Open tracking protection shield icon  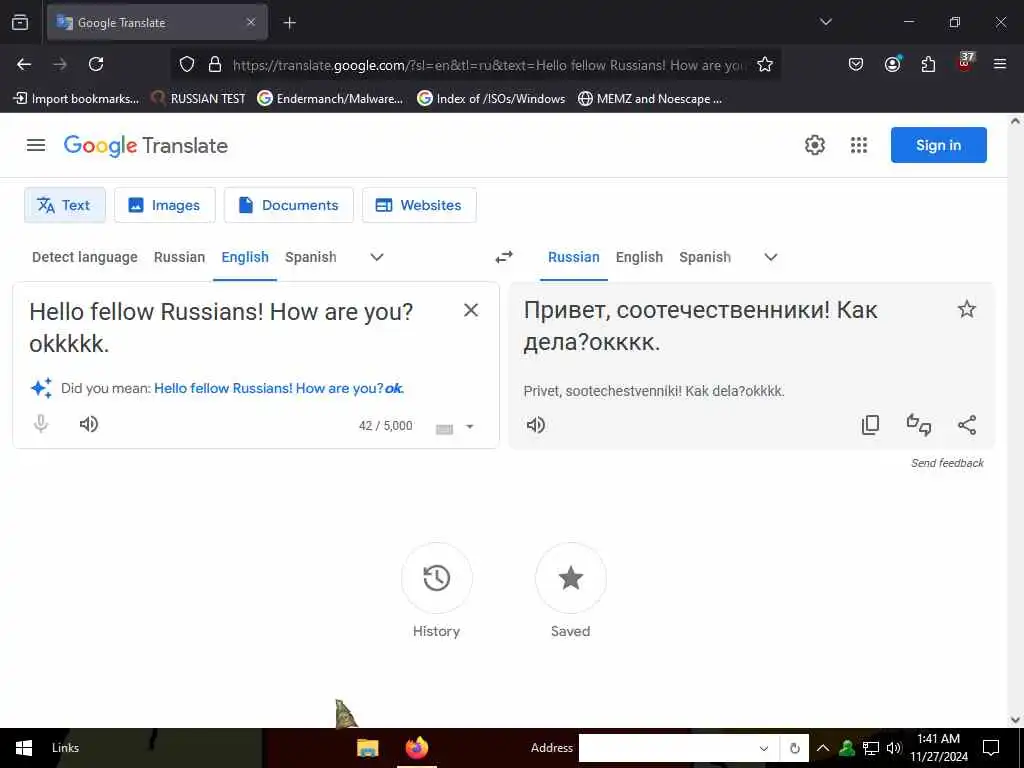tap(187, 64)
